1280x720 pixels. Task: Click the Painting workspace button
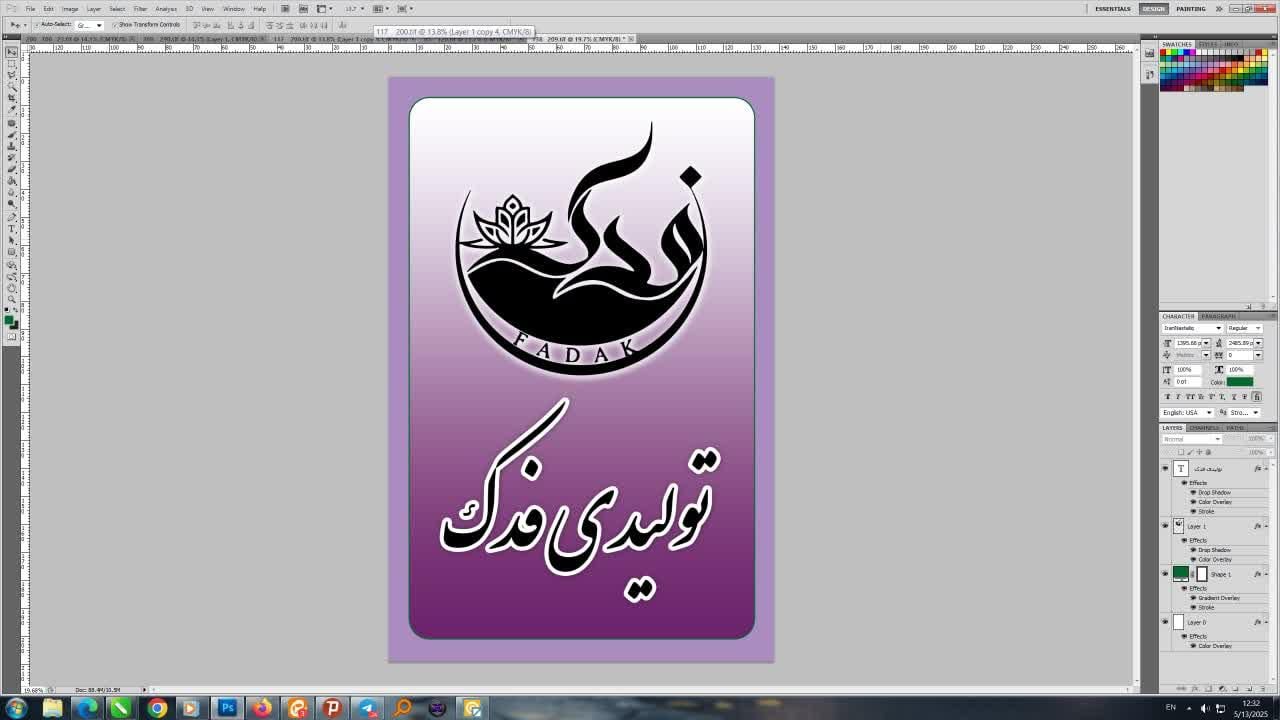click(x=1191, y=9)
